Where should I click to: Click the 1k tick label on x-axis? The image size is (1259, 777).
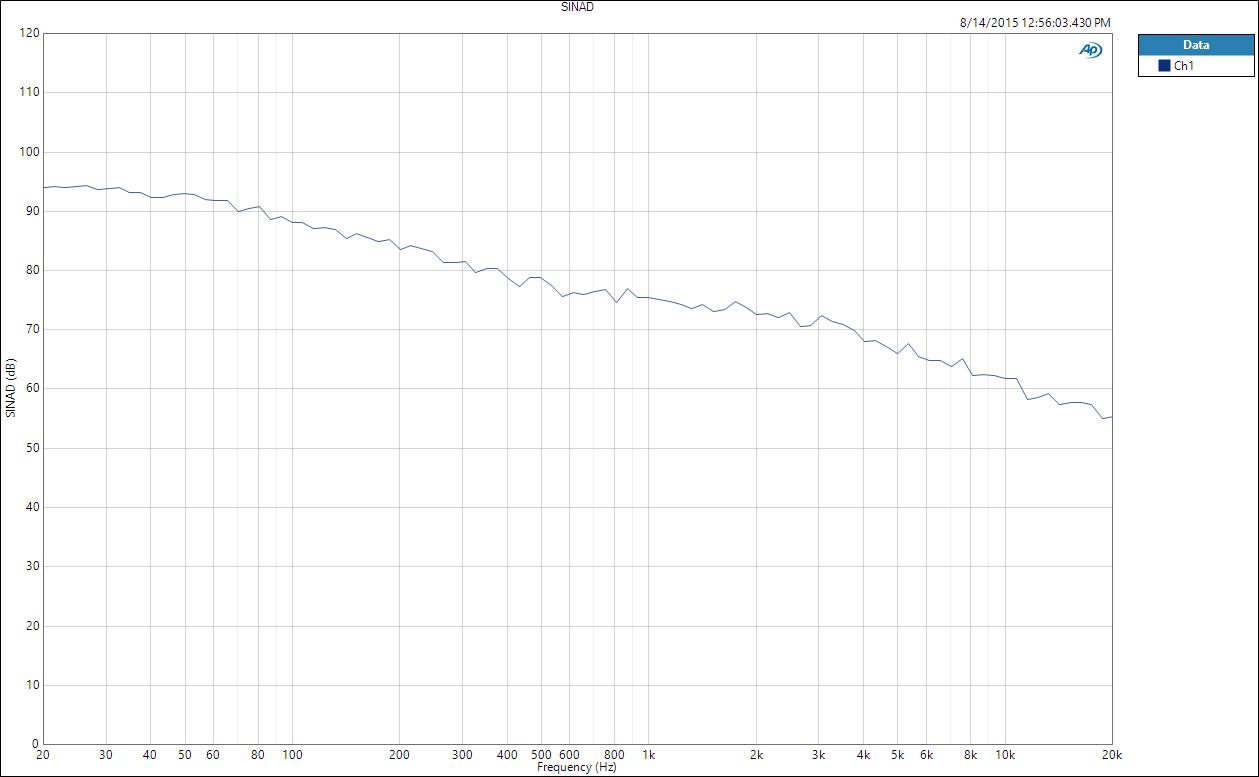(649, 755)
